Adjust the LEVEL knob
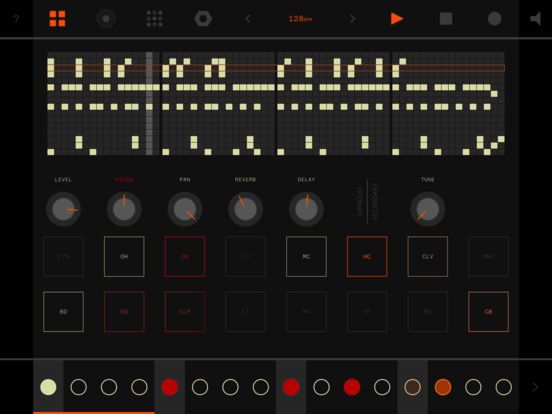This screenshot has width=552, height=414. [63, 209]
